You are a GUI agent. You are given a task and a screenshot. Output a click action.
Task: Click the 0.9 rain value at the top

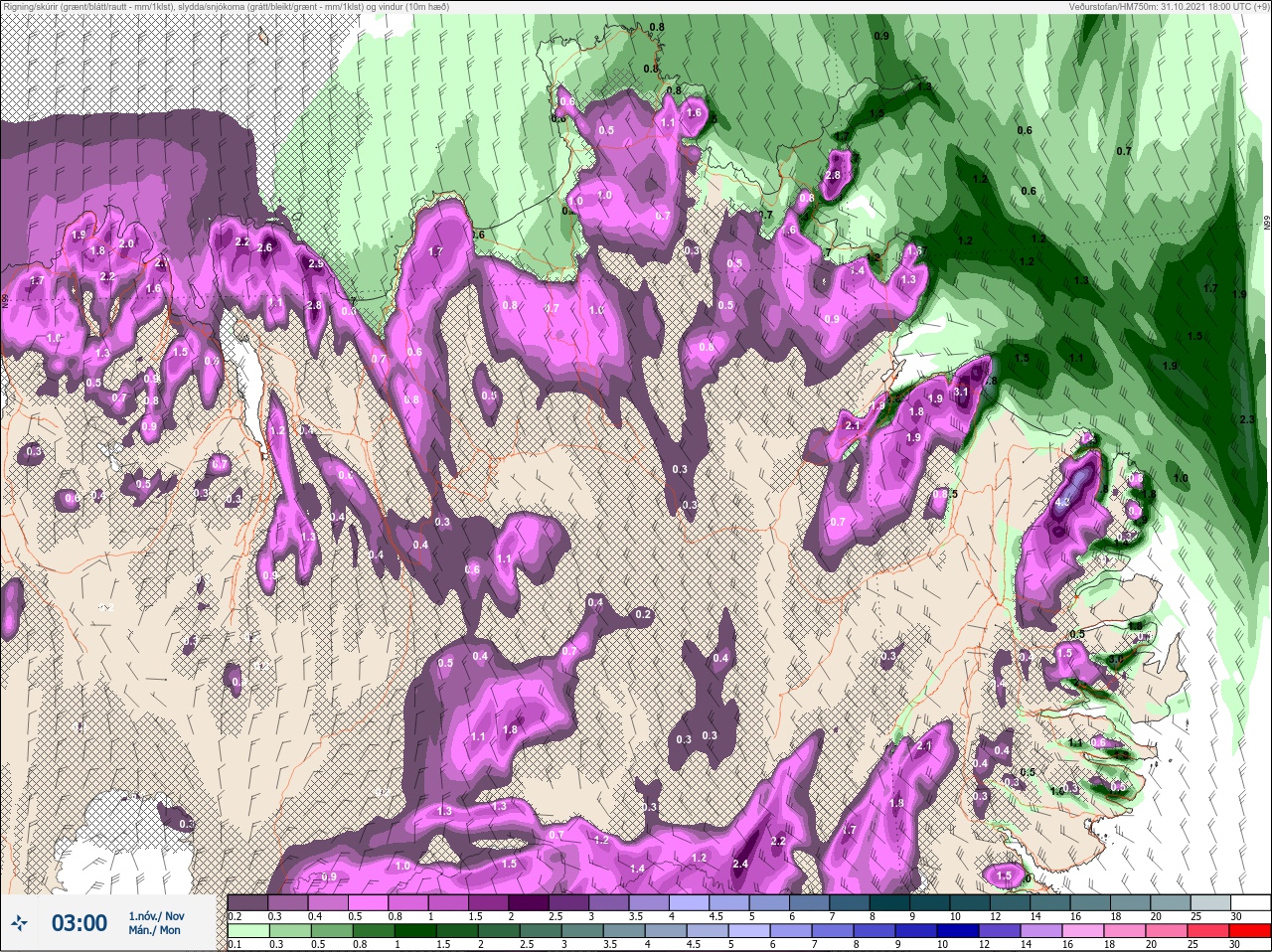pyautogui.click(x=881, y=36)
